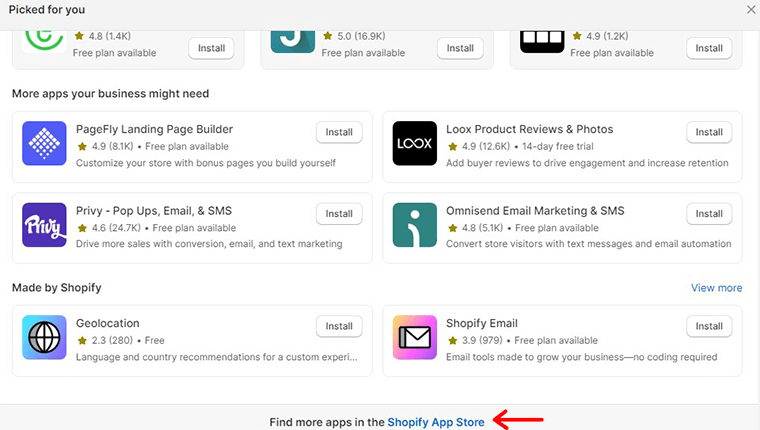Screen dimensions: 760x430
Task: Open the PageFly Landing Page Builder icon
Action: coord(44,143)
